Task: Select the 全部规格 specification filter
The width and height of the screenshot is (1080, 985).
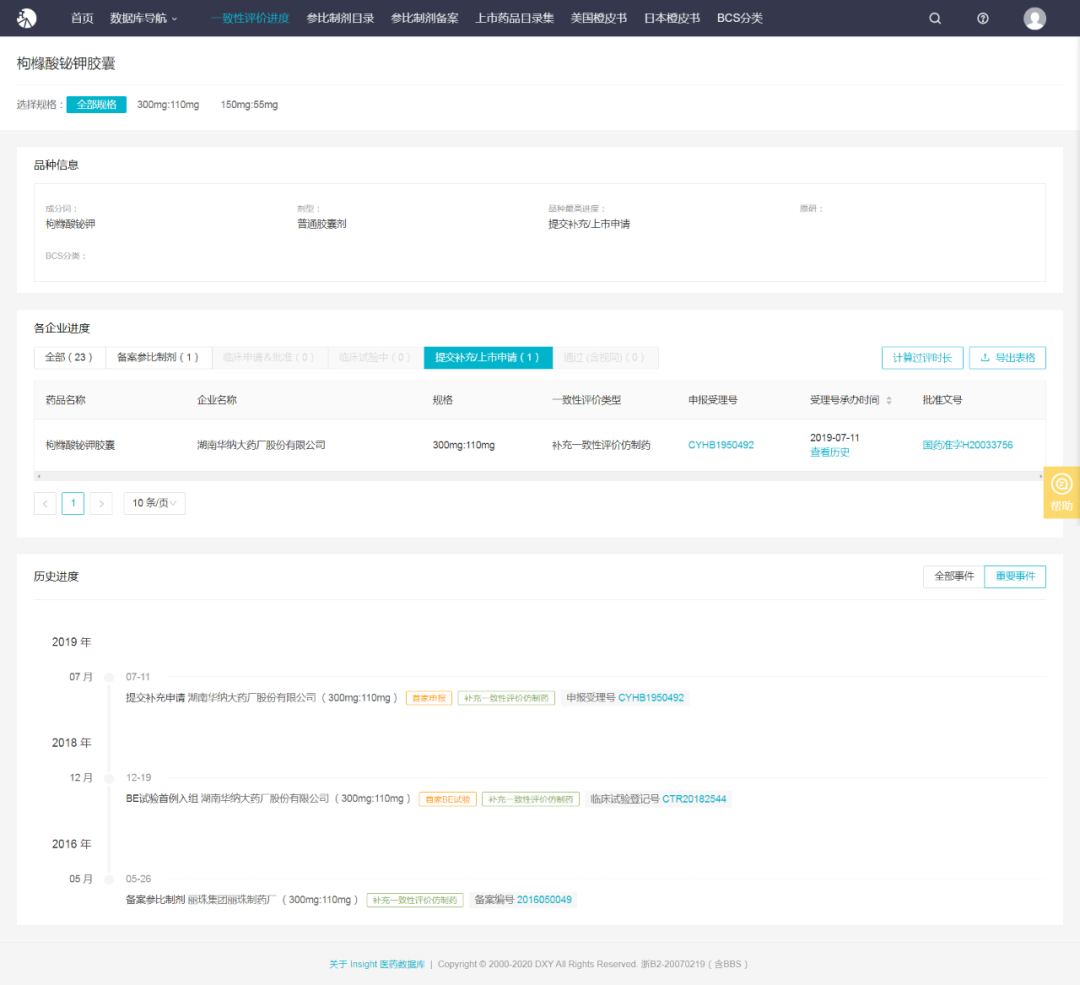Action: pyautogui.click(x=96, y=105)
